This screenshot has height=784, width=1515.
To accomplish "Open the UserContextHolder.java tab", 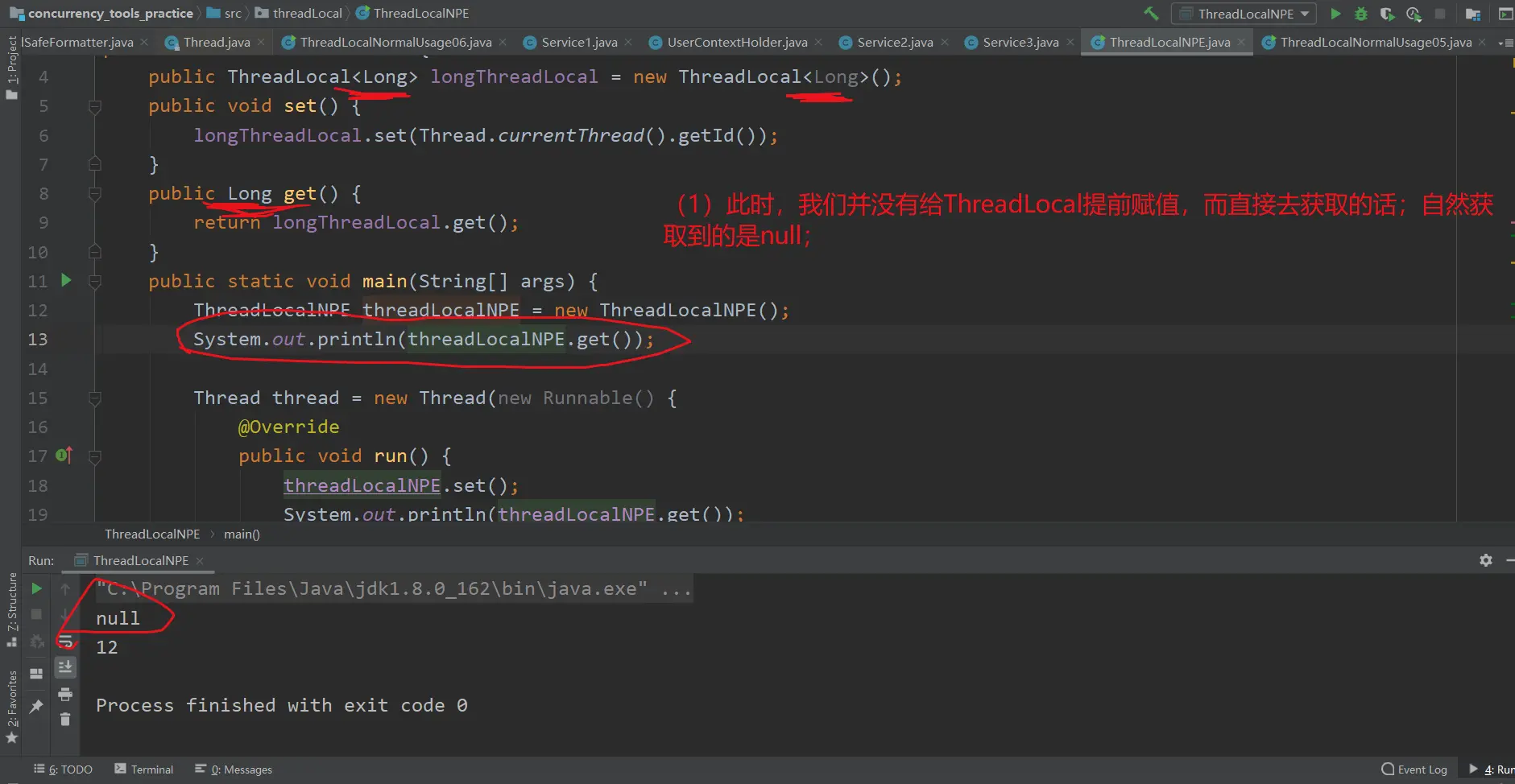I will pos(737,42).
